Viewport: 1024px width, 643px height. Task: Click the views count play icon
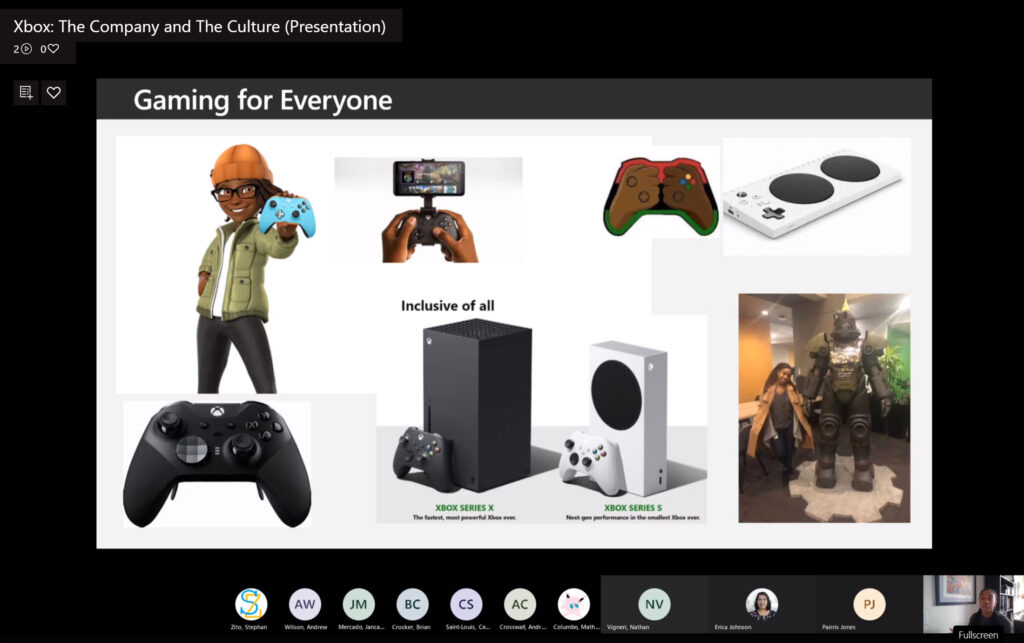26,49
